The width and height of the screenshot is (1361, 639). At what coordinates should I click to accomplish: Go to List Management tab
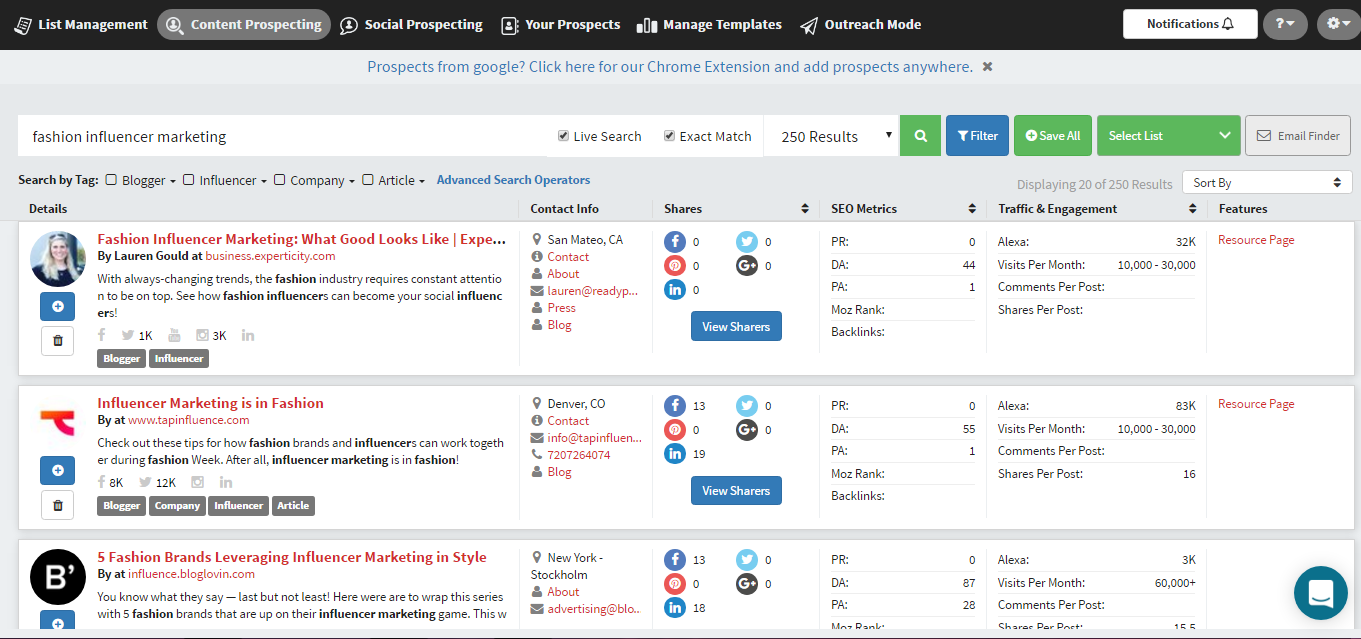tap(81, 25)
